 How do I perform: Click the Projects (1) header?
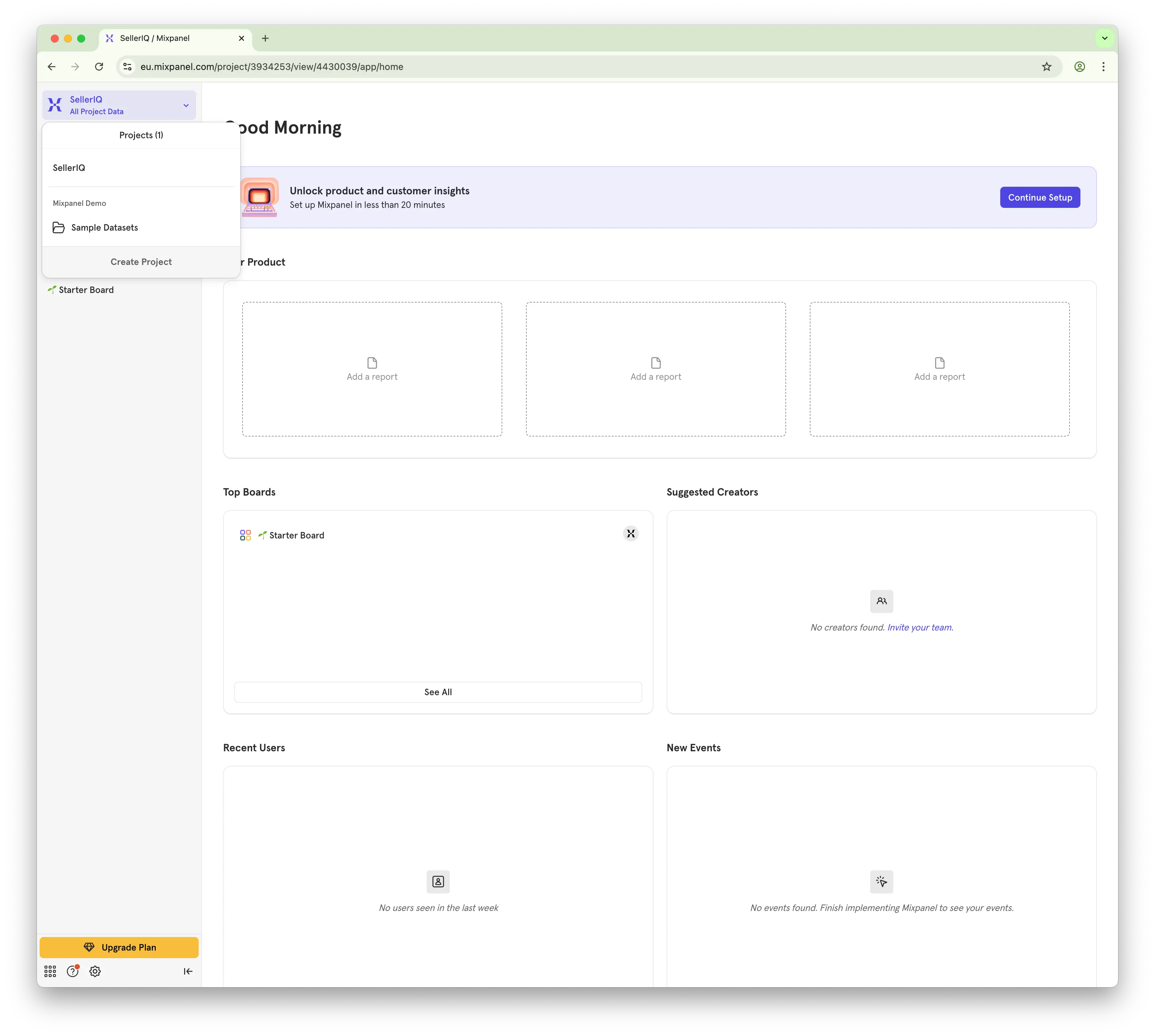(x=141, y=135)
